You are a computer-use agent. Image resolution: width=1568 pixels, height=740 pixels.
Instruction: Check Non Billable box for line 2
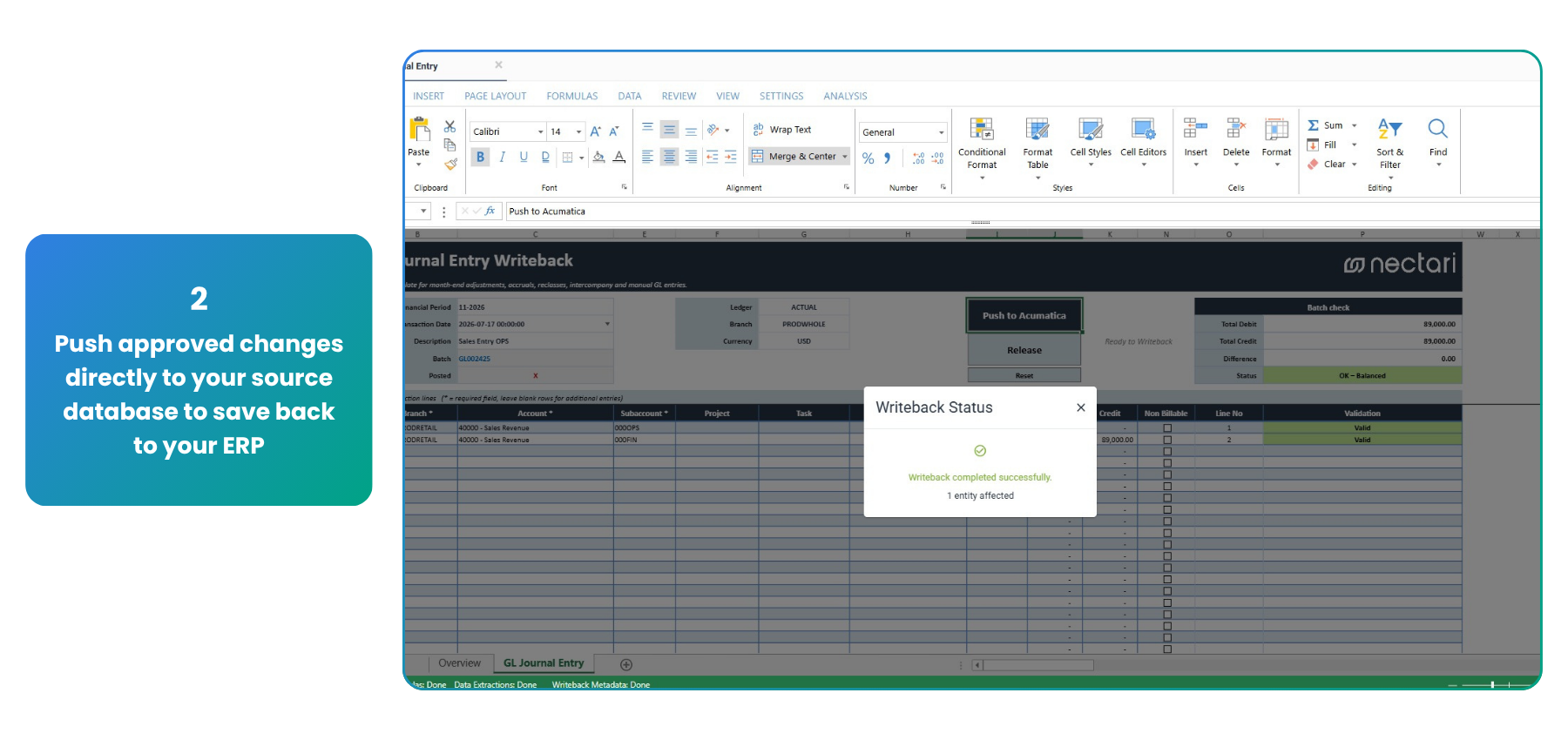coord(1167,440)
